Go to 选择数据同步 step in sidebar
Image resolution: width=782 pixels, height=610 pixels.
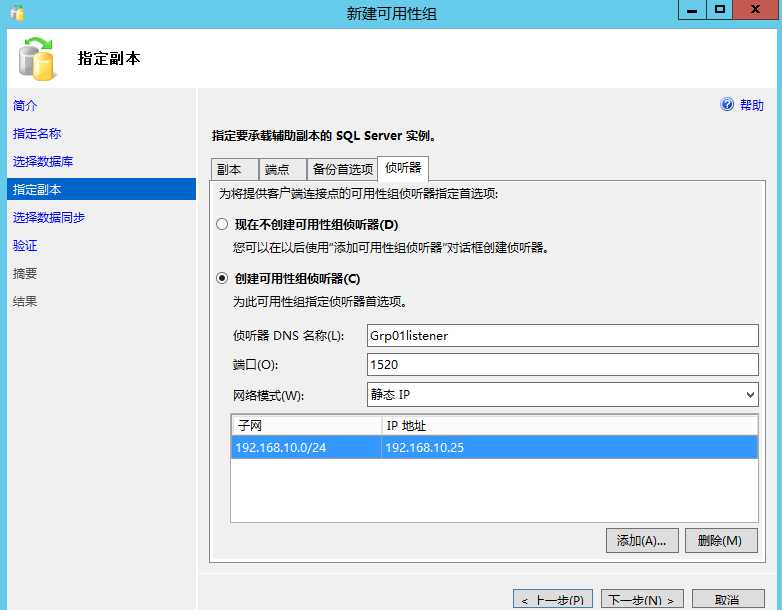click(49, 217)
